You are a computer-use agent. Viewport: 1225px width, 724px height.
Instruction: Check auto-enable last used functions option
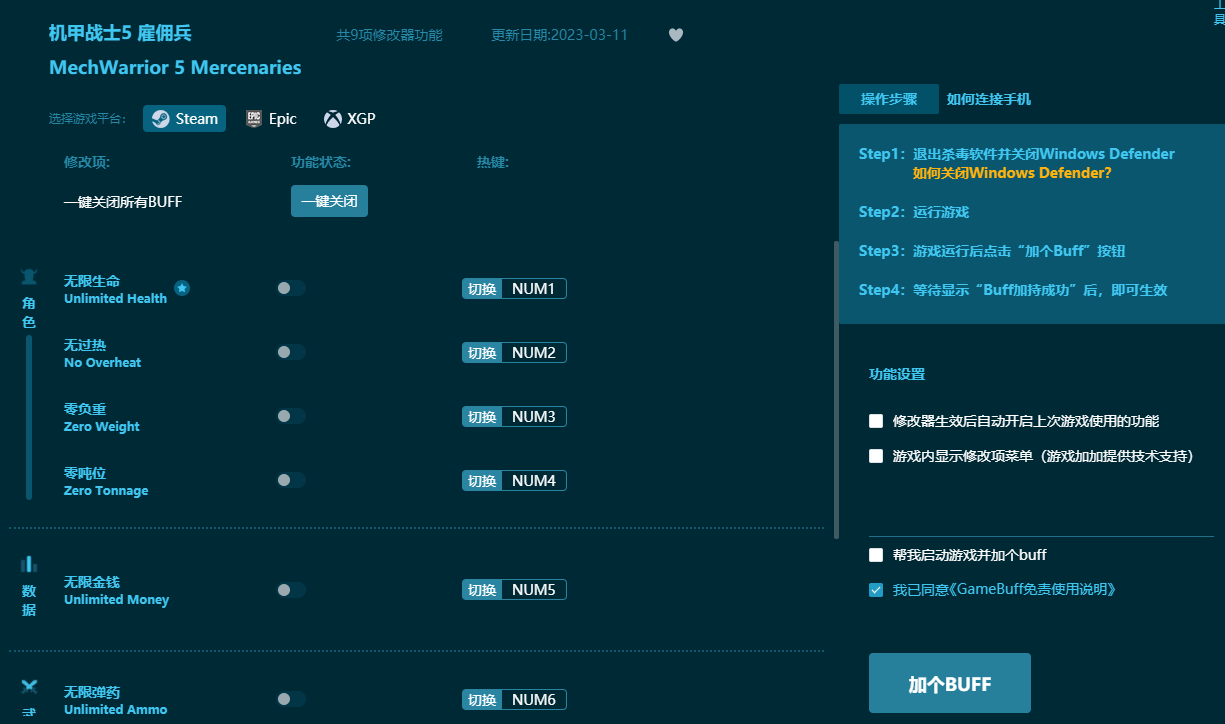coord(876,421)
